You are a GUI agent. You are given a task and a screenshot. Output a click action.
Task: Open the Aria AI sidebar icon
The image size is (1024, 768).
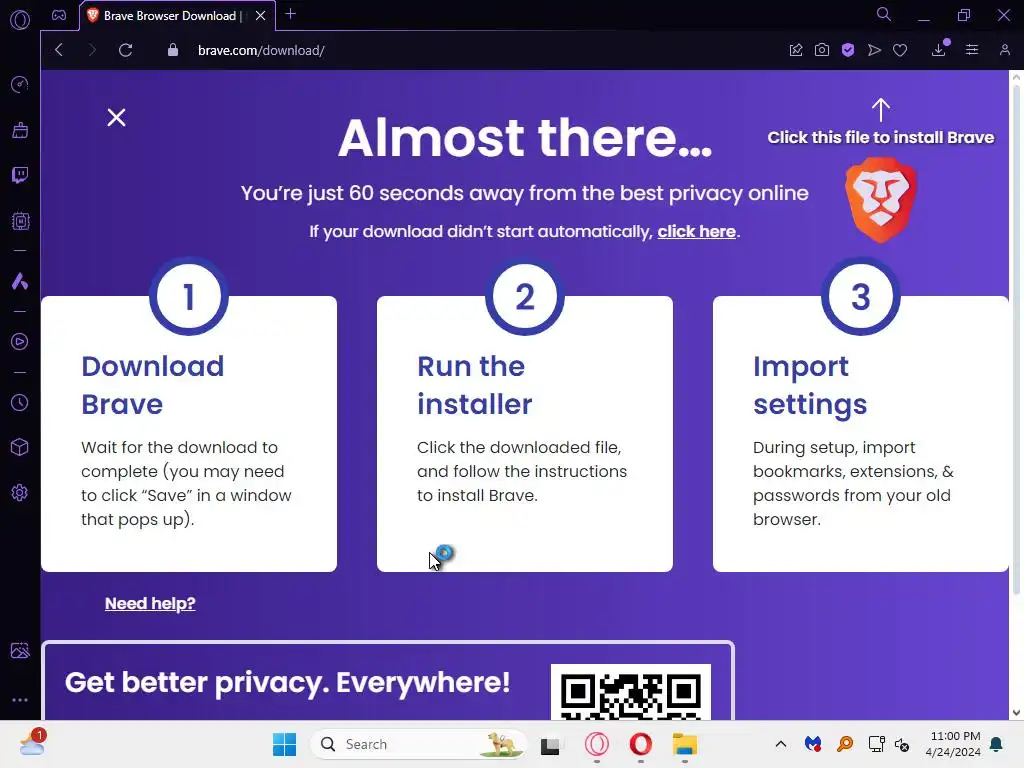click(20, 281)
